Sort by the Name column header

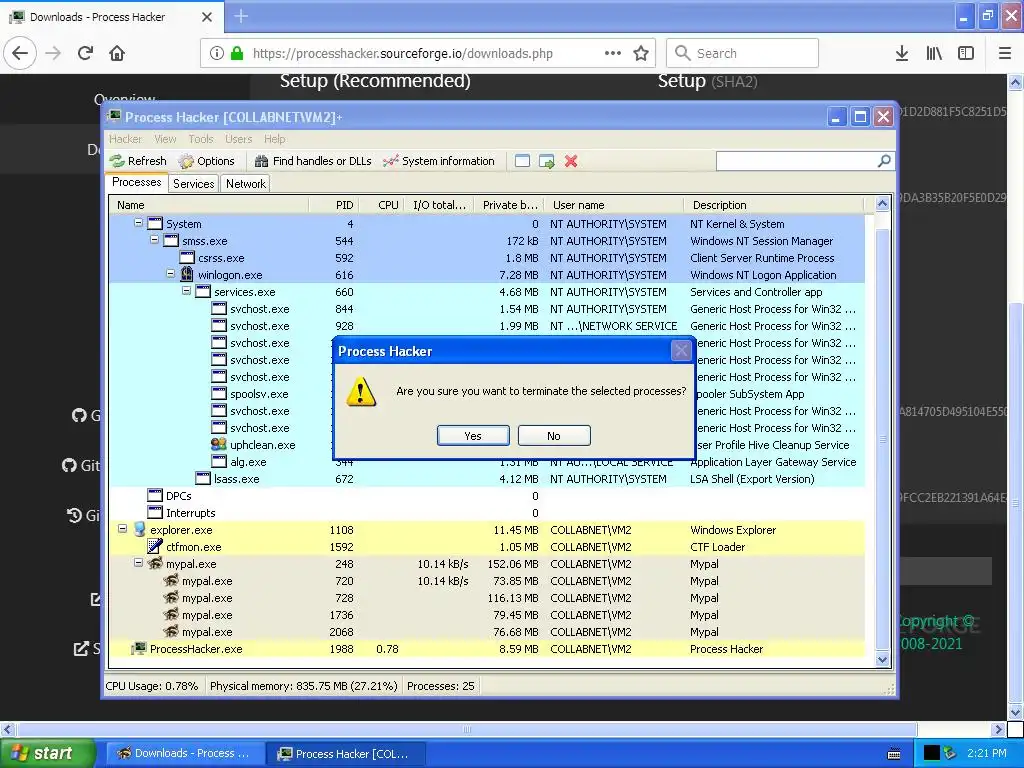209,205
